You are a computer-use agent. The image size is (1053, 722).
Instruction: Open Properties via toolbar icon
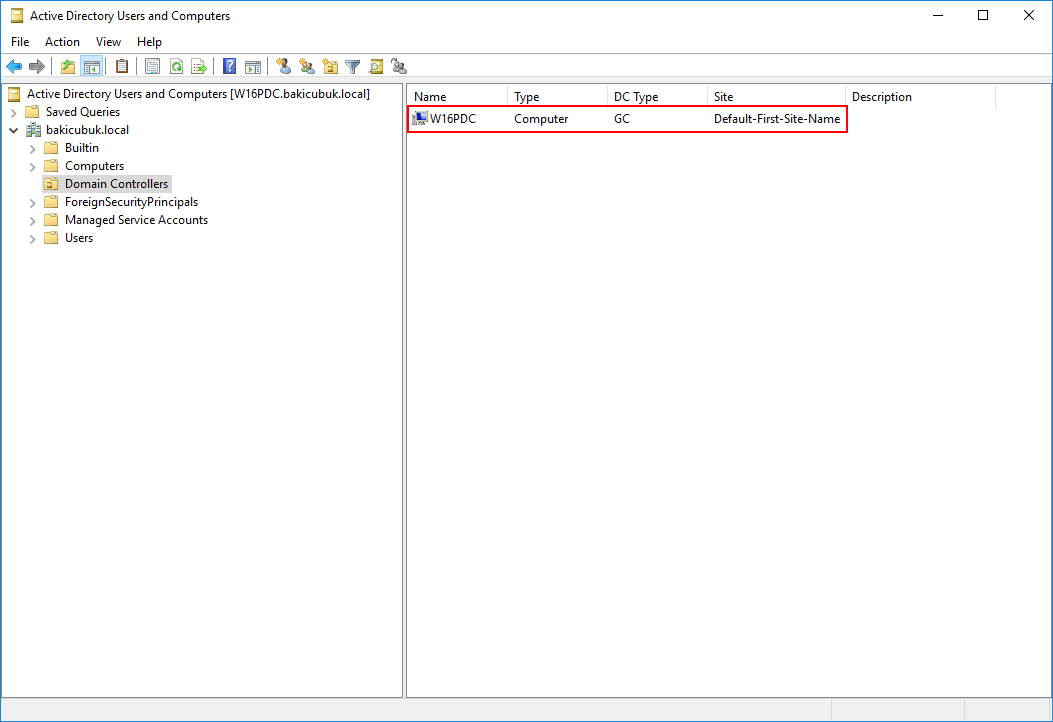click(x=152, y=66)
